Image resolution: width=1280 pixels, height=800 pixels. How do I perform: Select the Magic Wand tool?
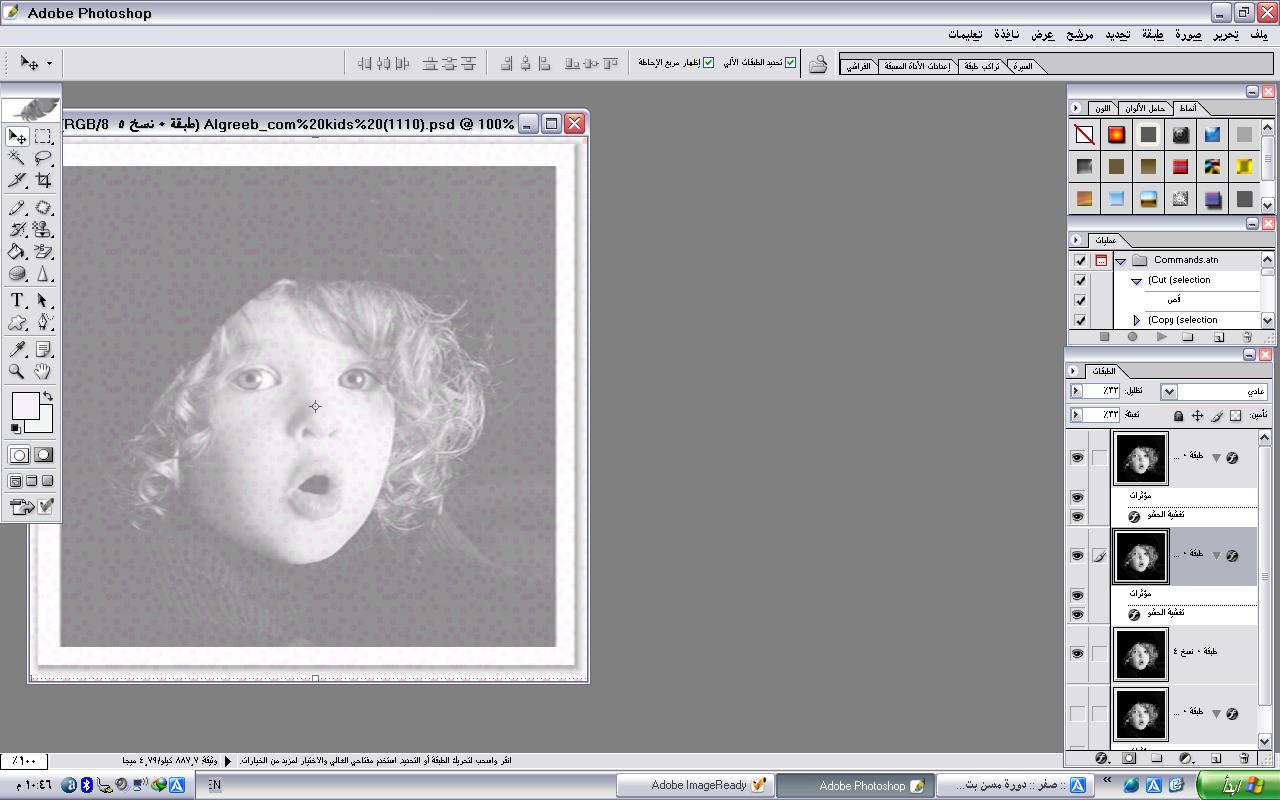(x=17, y=158)
